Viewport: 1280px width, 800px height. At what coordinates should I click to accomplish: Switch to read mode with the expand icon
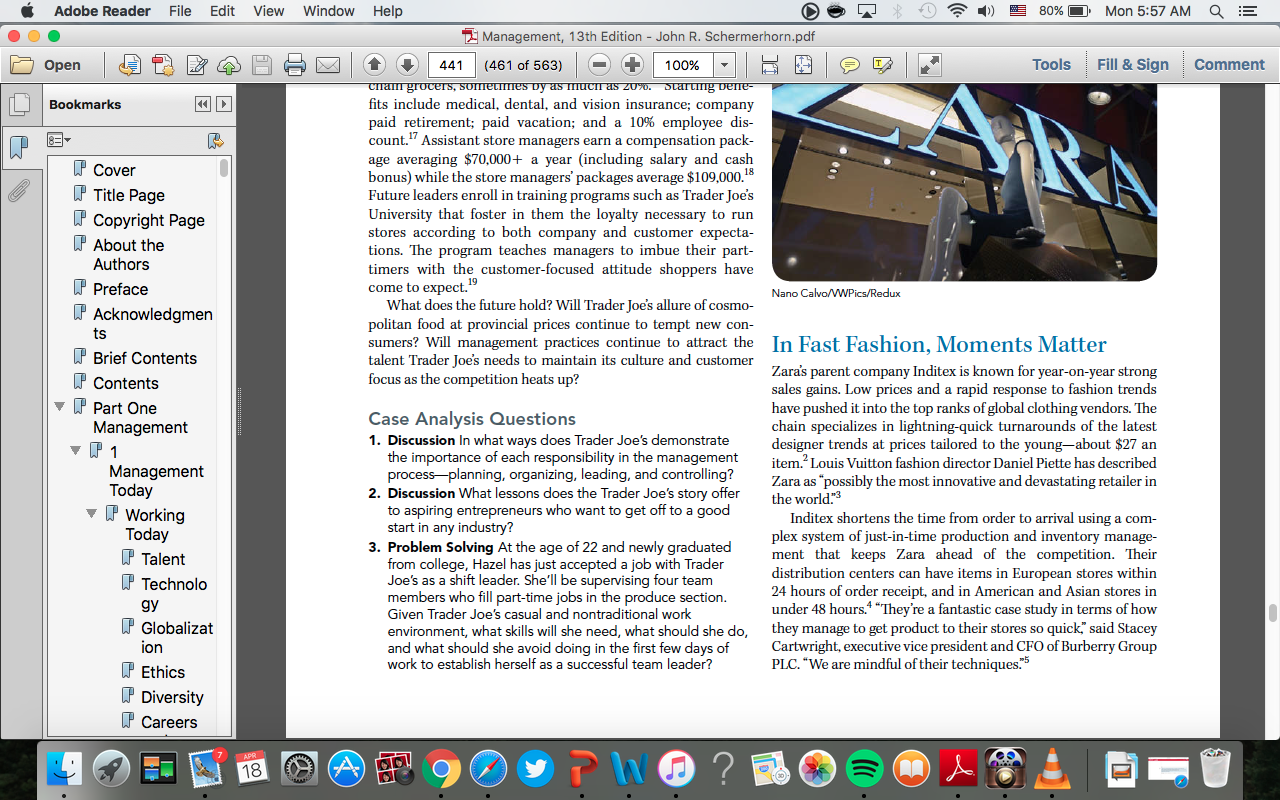pos(929,65)
